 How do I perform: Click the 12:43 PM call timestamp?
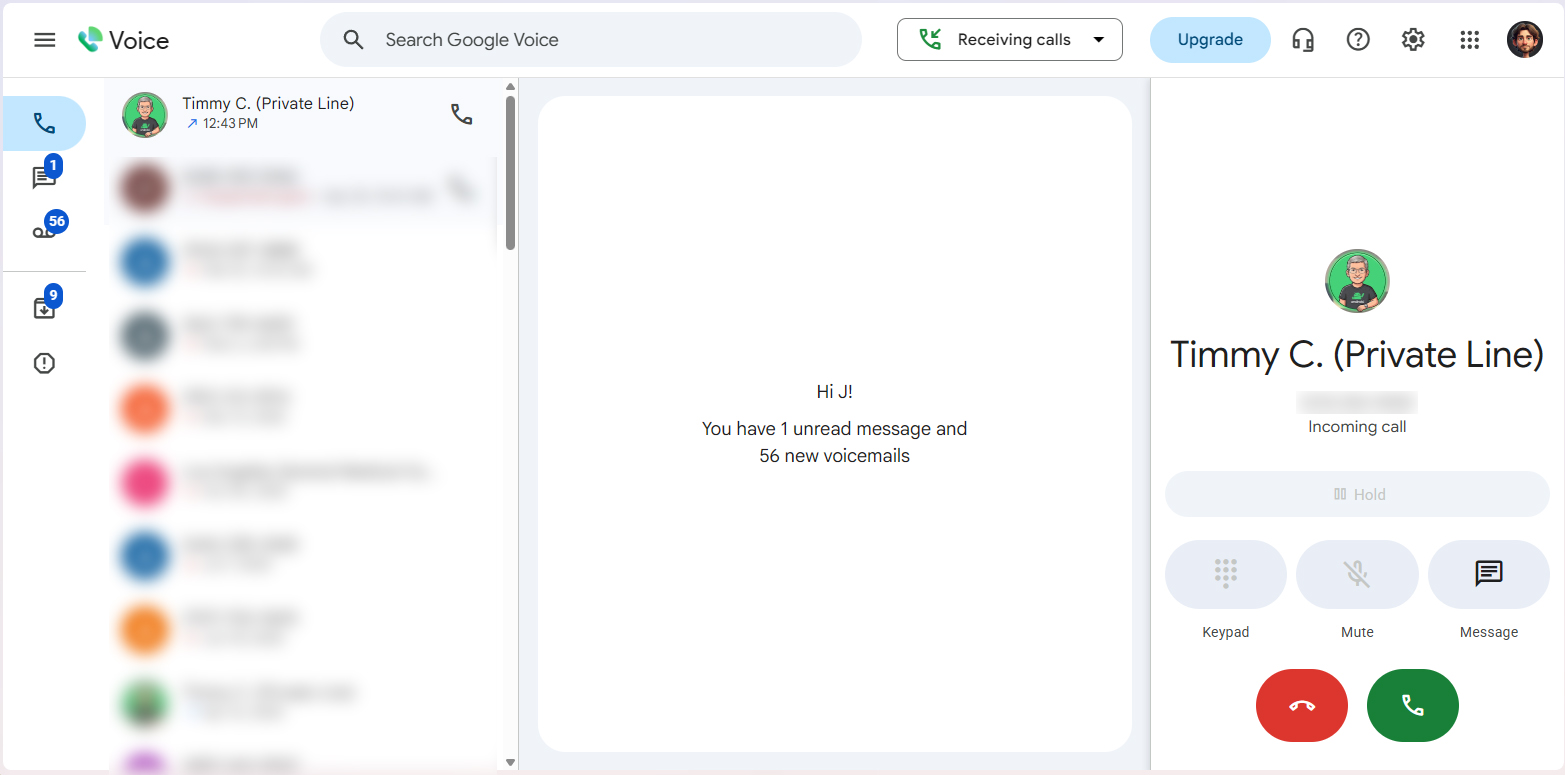point(230,124)
